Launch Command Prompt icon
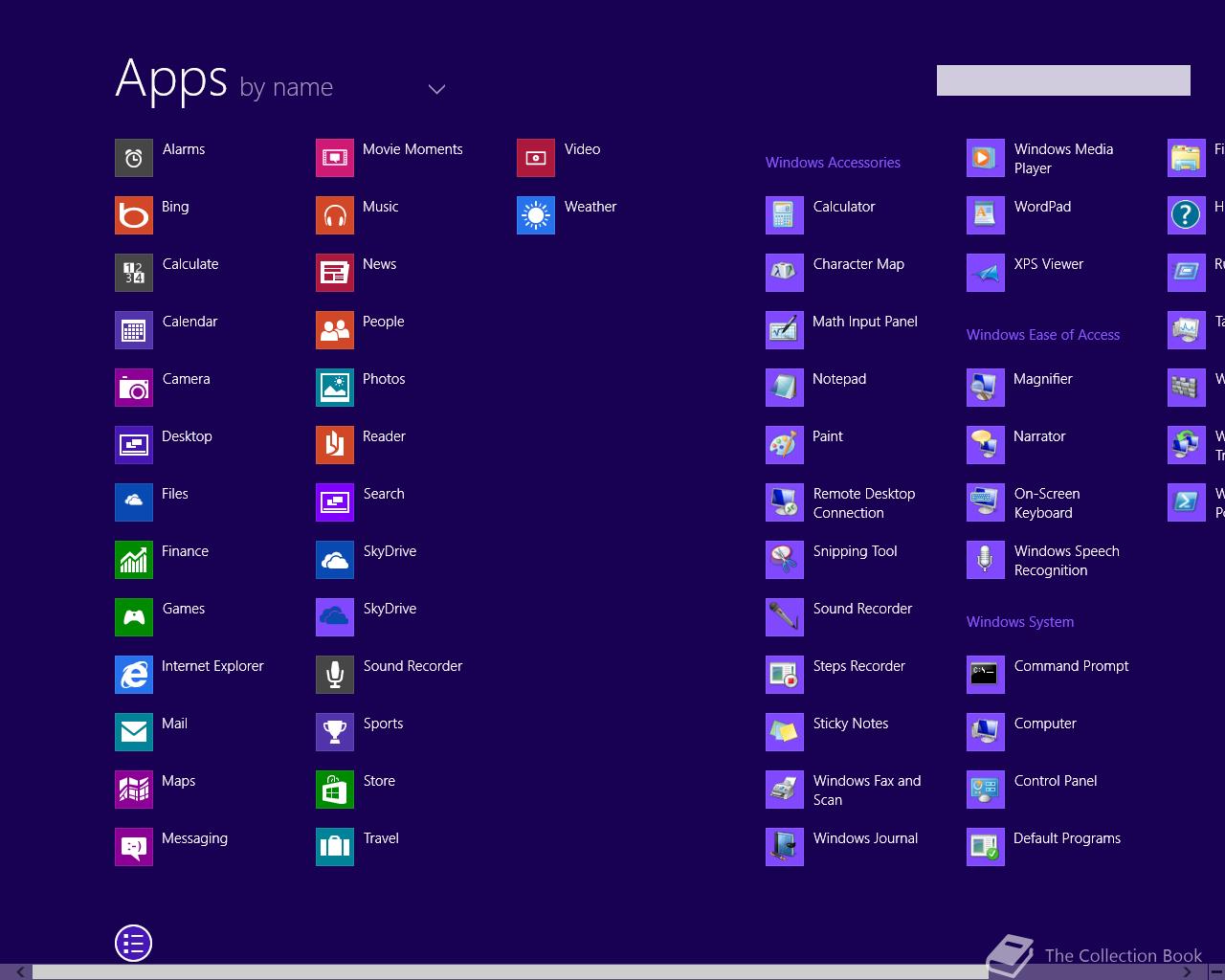Screen dimensions: 1225x980 [x=986, y=675]
